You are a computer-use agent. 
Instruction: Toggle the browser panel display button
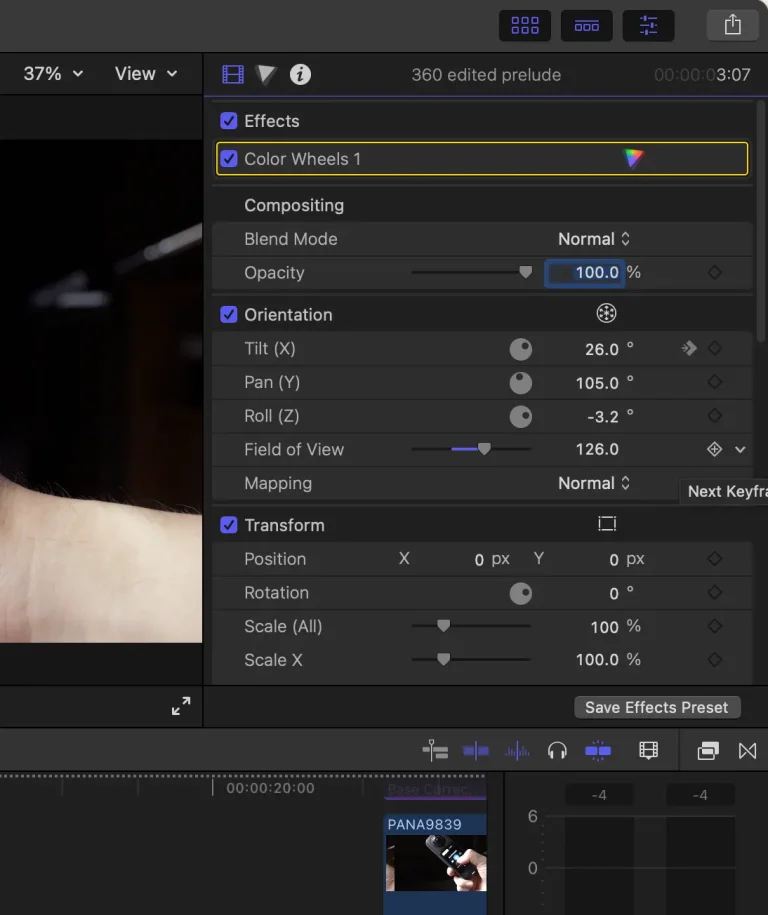click(525, 26)
